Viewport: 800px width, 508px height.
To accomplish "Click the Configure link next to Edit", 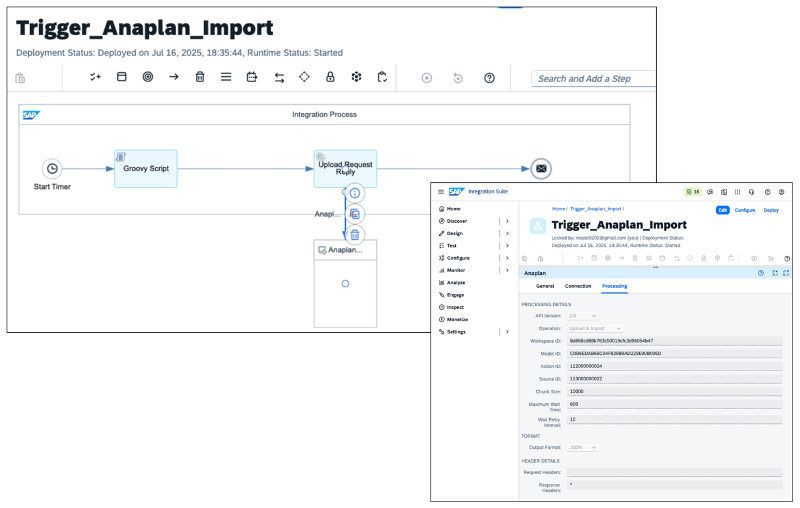I will pyautogui.click(x=745, y=210).
